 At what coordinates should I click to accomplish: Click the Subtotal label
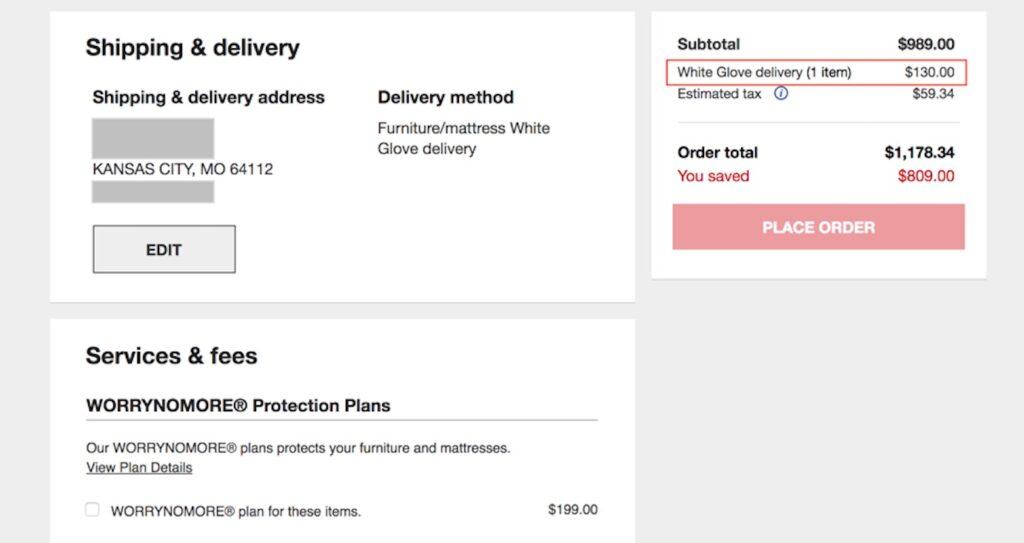point(708,44)
